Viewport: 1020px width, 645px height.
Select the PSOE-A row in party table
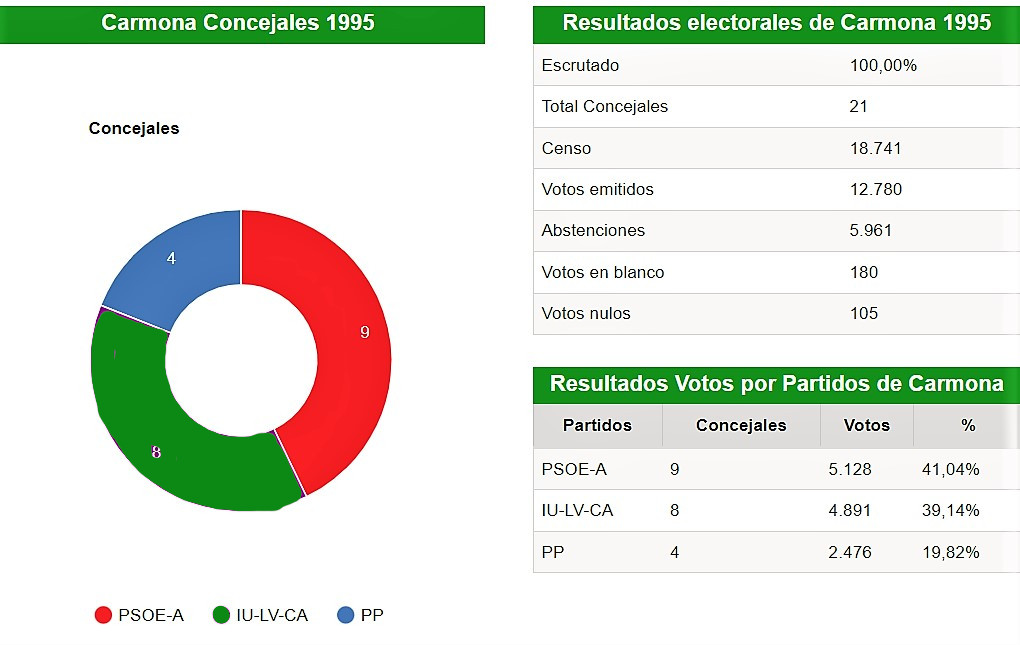[x=777, y=469]
